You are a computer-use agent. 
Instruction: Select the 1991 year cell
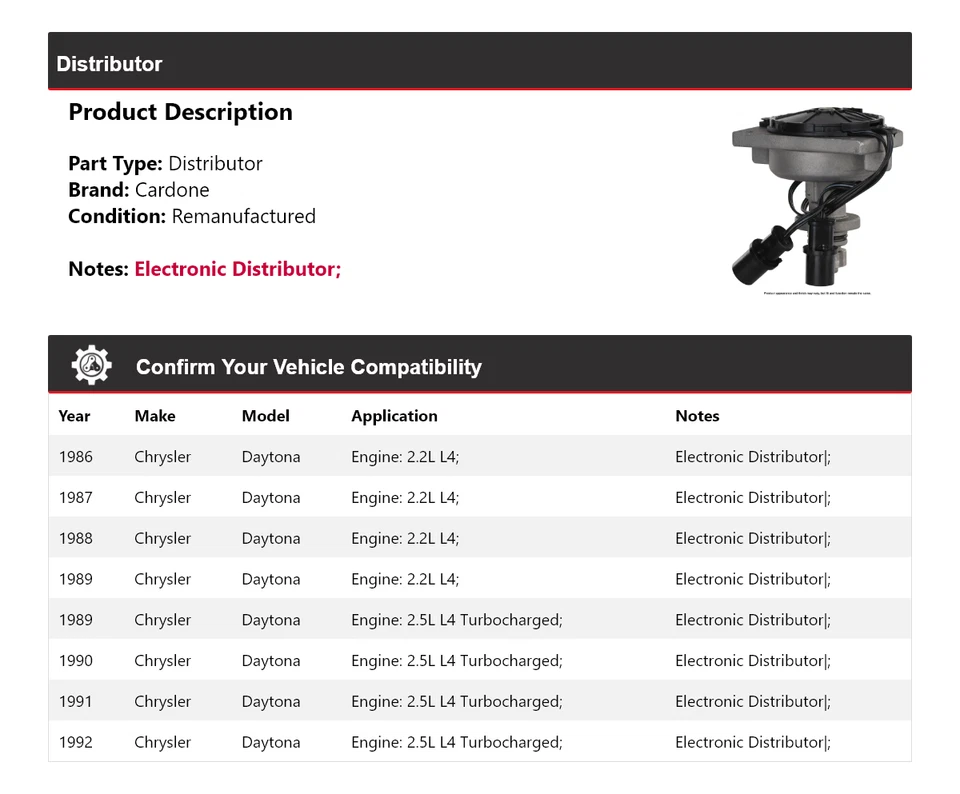[76, 701]
